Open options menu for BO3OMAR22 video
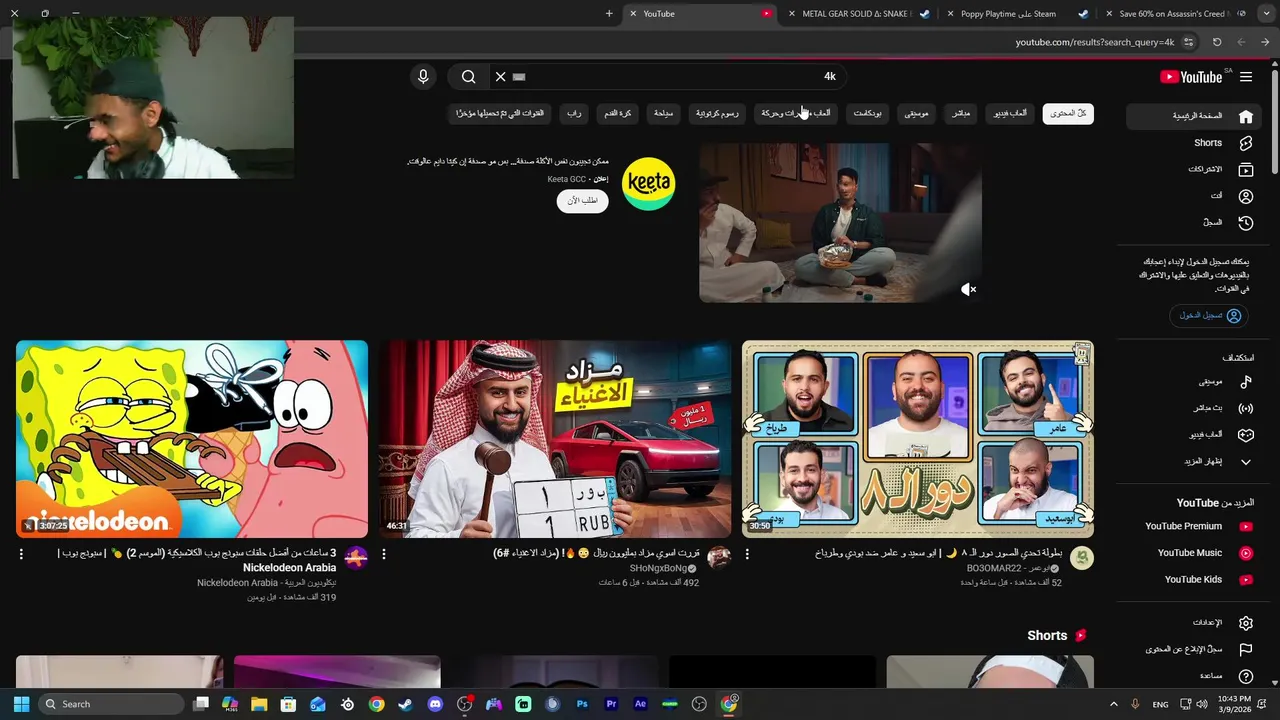1280x720 pixels. (x=747, y=554)
